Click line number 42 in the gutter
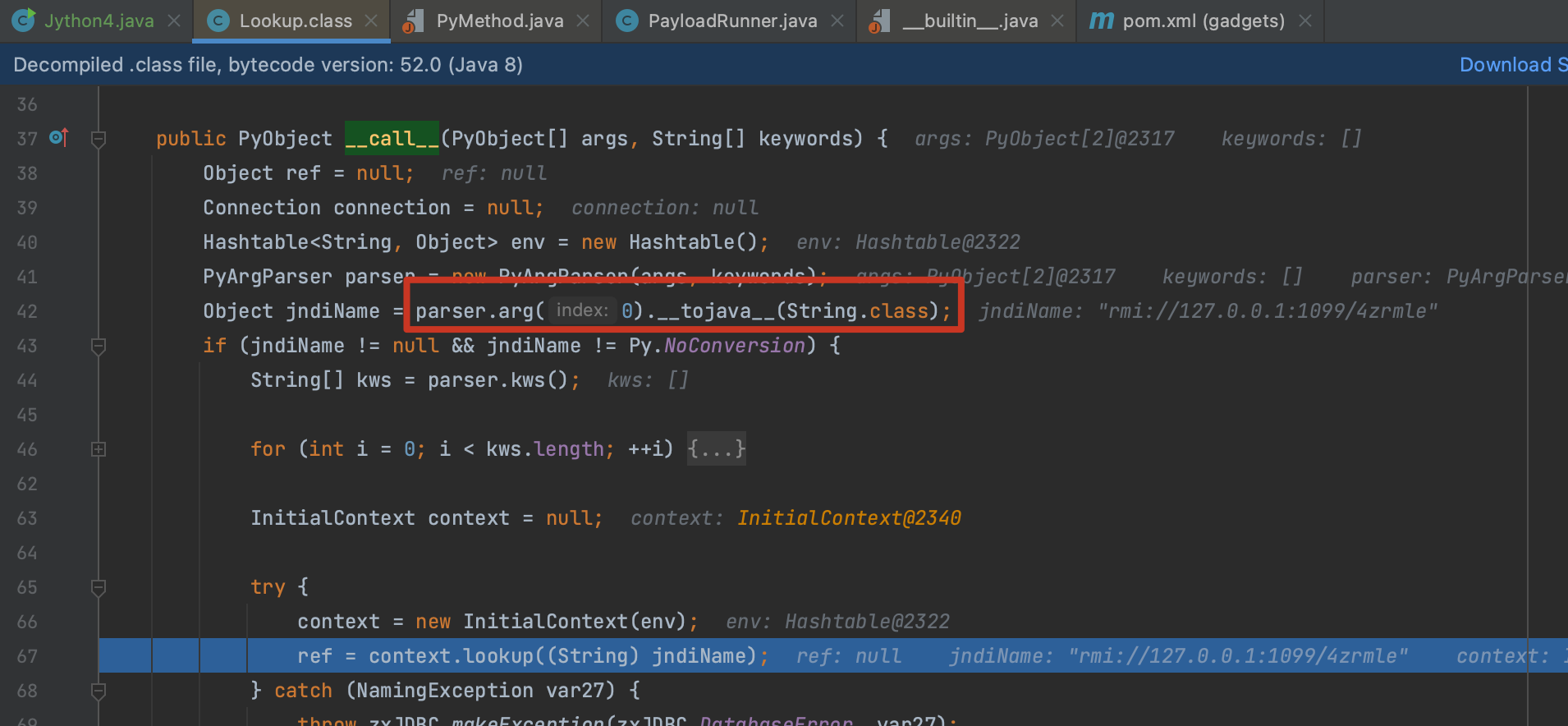Viewport: 1568px width, 726px height. pyautogui.click(x=27, y=311)
